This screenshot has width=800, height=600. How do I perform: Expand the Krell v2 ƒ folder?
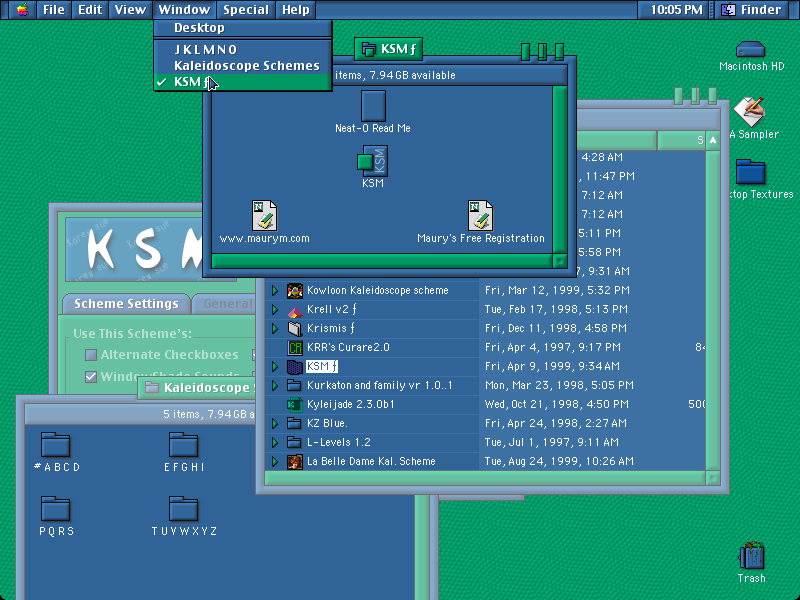click(x=274, y=310)
